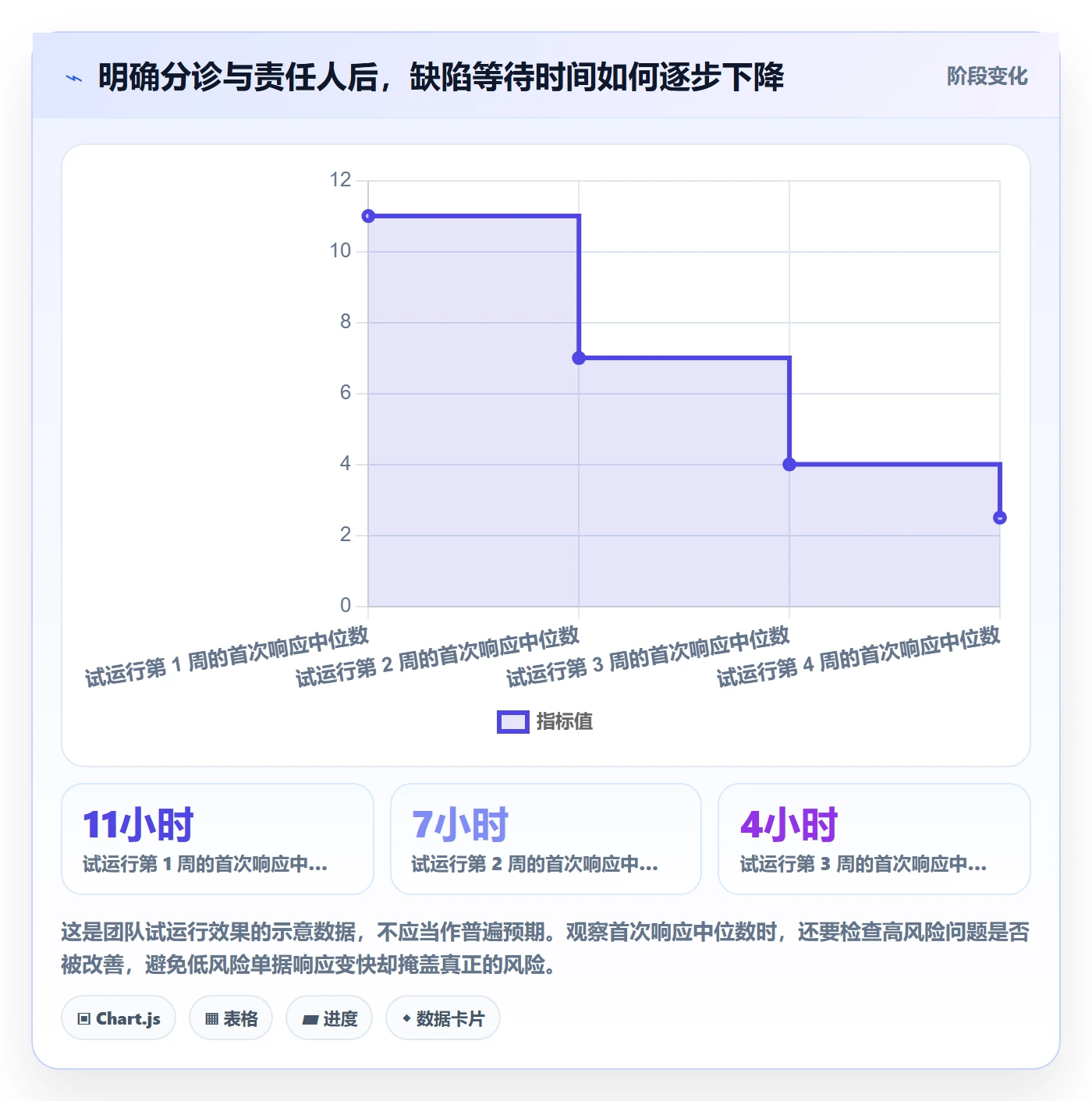Click the 阶段变化 label in the header

click(x=987, y=76)
